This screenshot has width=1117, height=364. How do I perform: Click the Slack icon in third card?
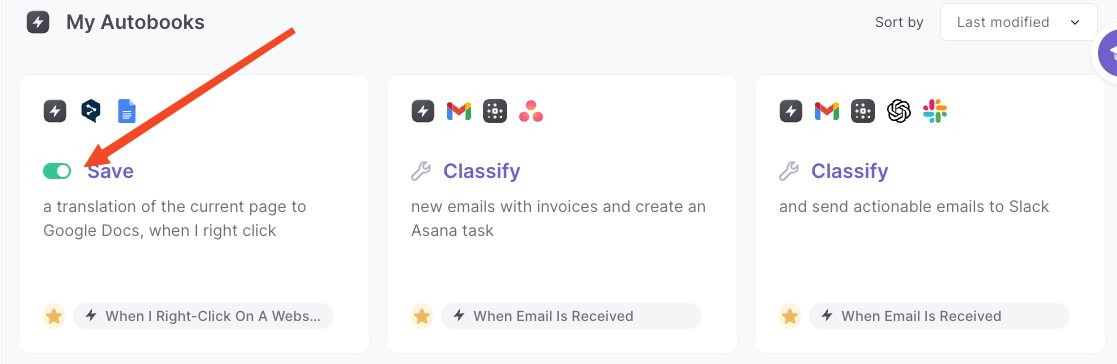click(935, 111)
